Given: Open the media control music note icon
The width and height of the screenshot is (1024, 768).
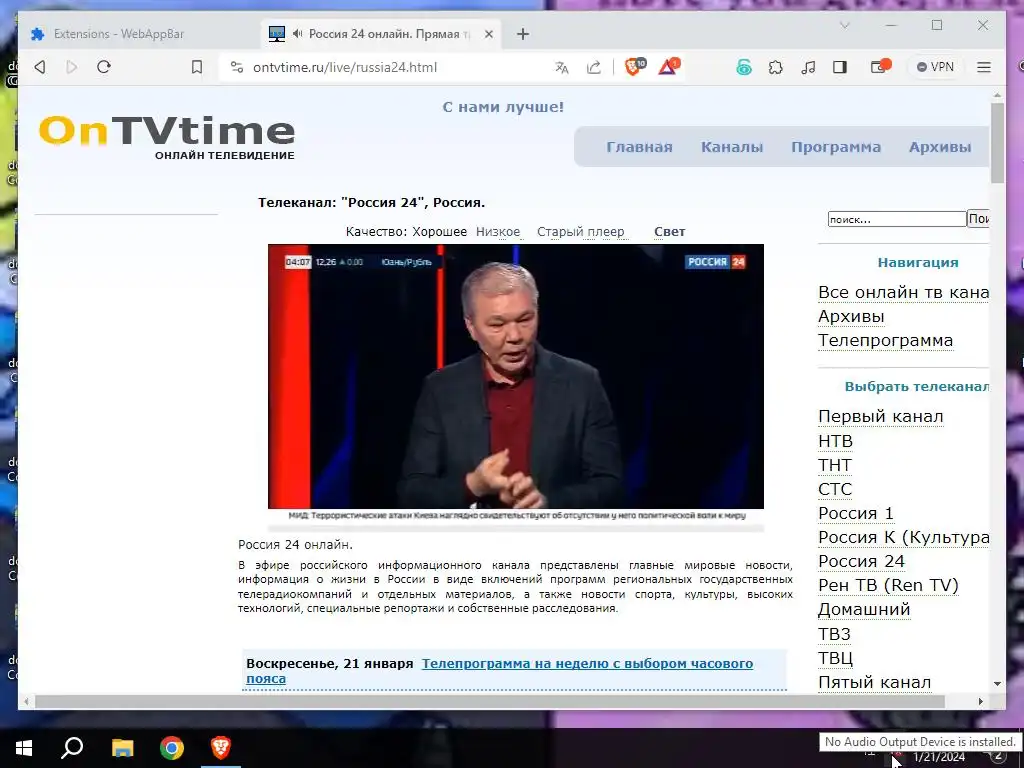Looking at the screenshot, I should [x=808, y=67].
